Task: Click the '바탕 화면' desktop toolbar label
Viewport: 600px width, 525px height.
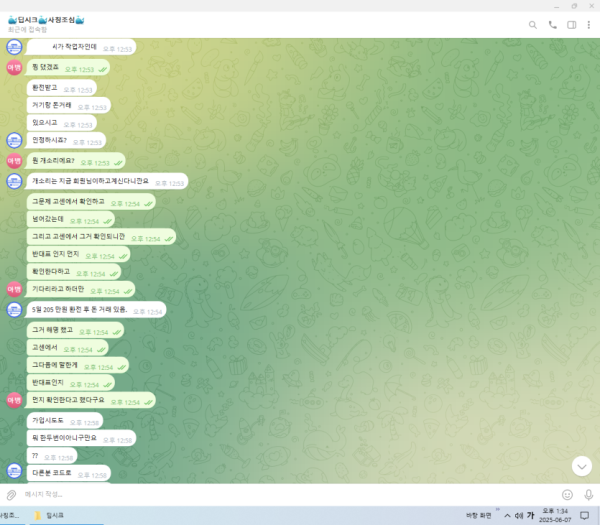Action: 478,516
